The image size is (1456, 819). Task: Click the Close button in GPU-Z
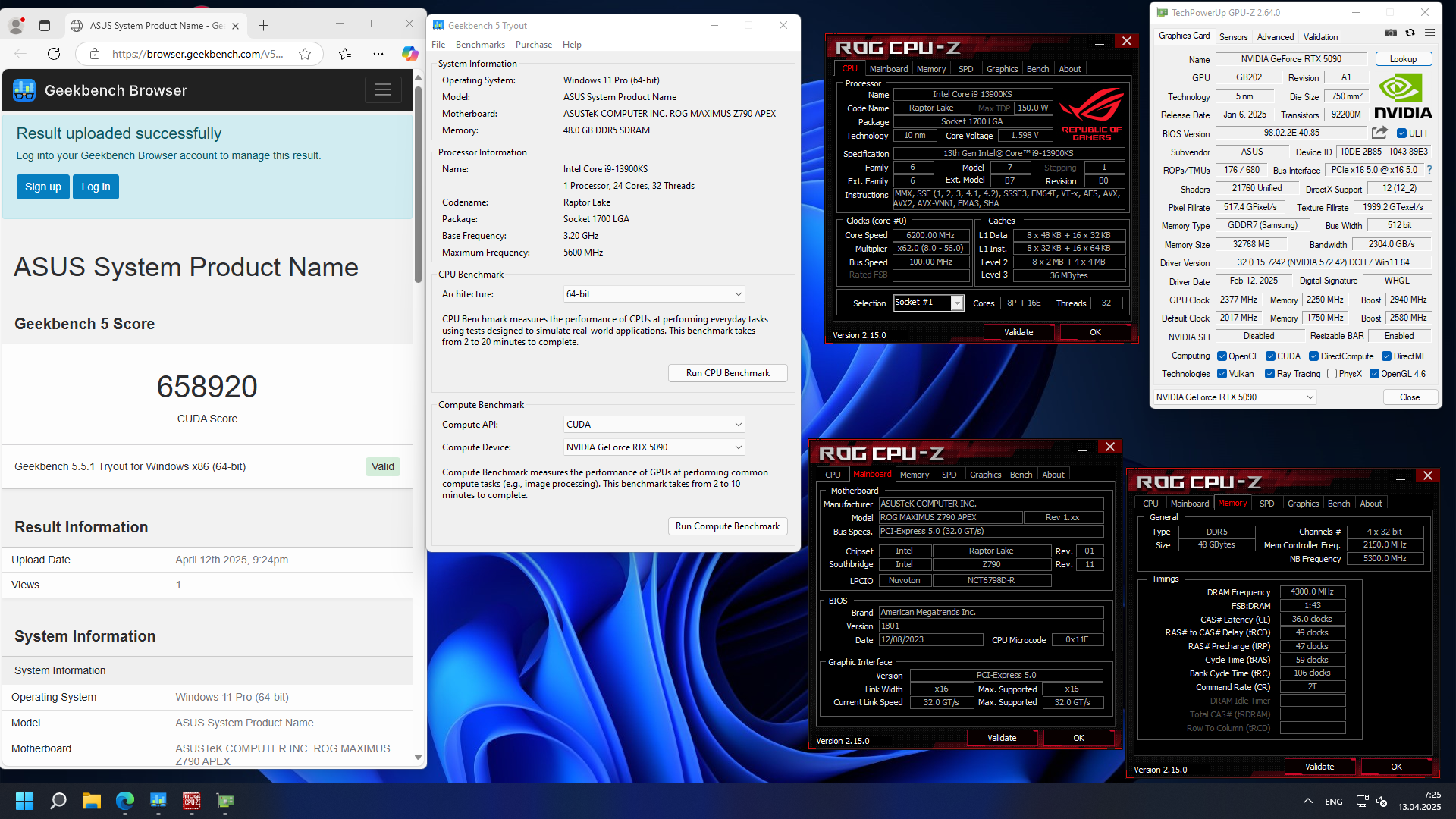pyautogui.click(x=1410, y=397)
